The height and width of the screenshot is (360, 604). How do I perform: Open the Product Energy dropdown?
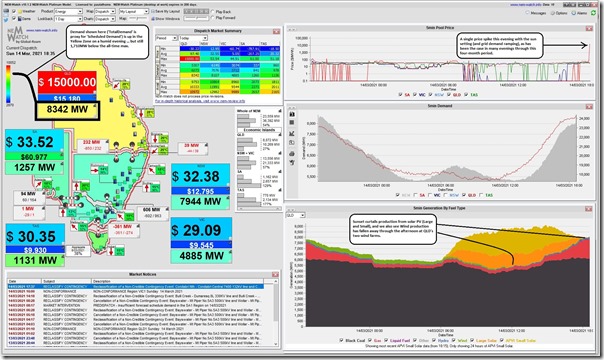tap(68, 12)
